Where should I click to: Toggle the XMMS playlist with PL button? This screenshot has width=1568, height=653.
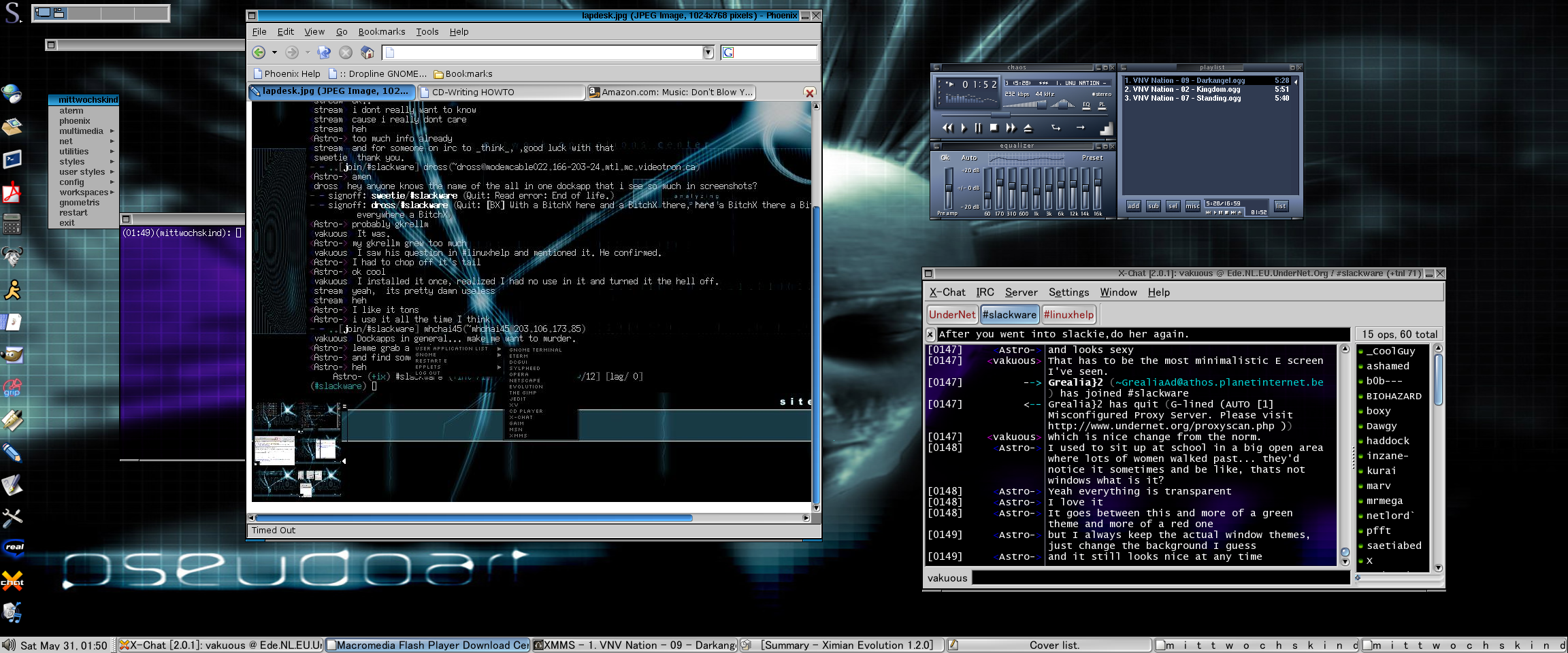[x=1102, y=105]
